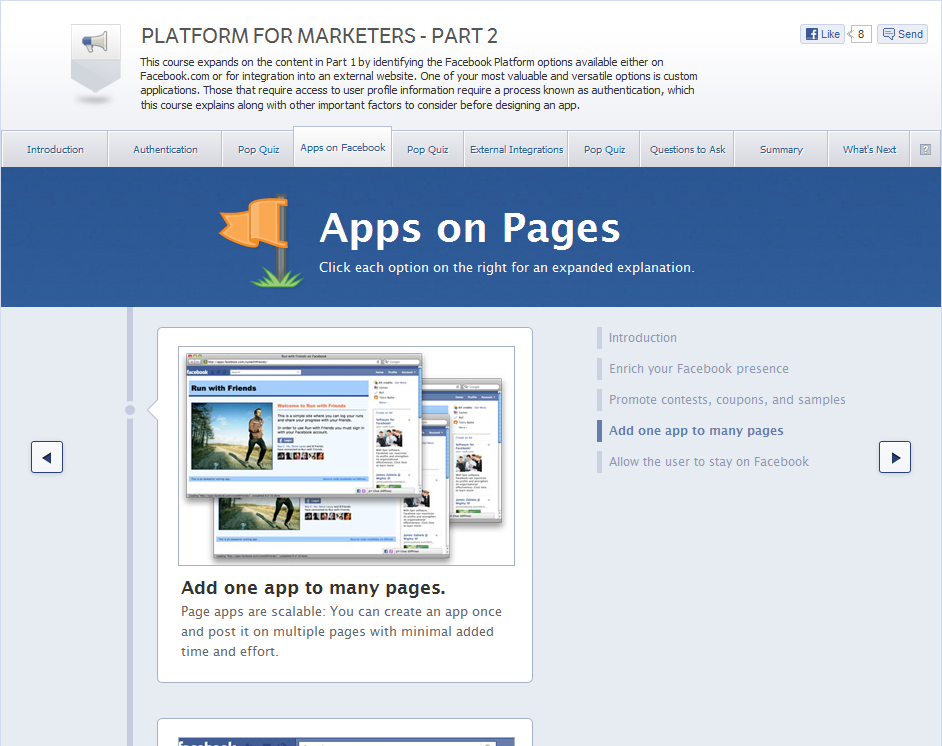Go to the What's Next tab
Screen dimensions: 942x746
pos(869,149)
